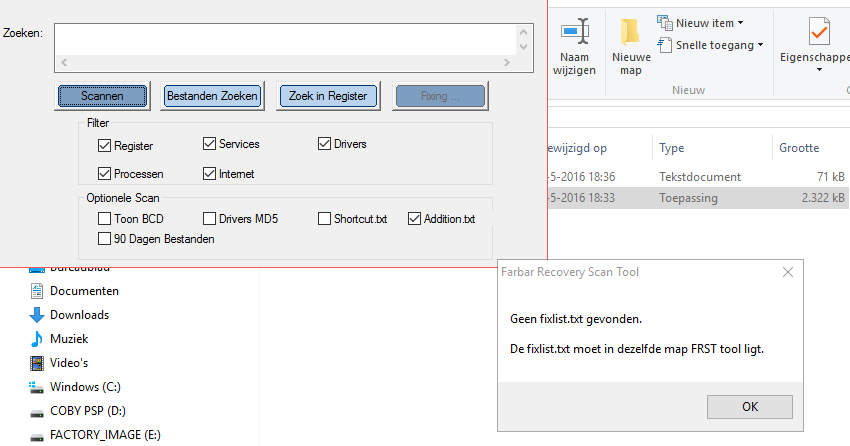Click the Zoek in Register button
Image resolution: width=850 pixels, height=446 pixels.
(x=328, y=96)
